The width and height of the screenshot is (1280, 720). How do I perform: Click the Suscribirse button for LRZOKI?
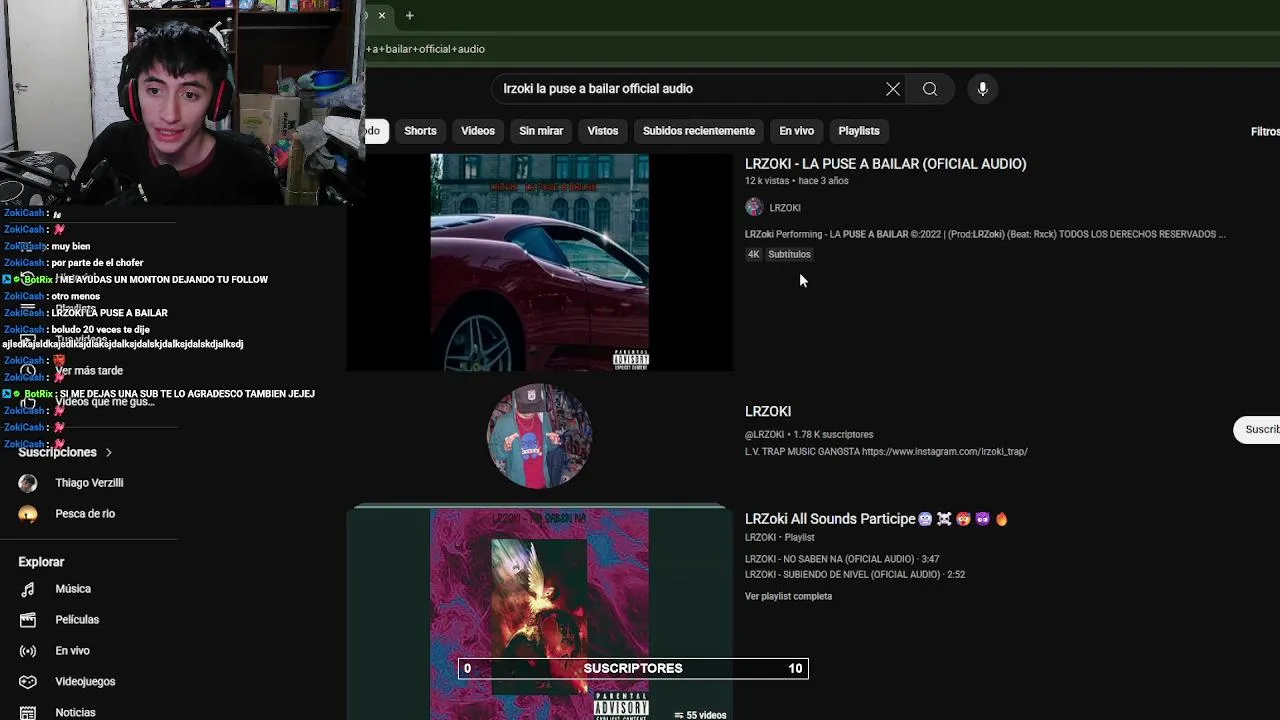[x=1258, y=429]
